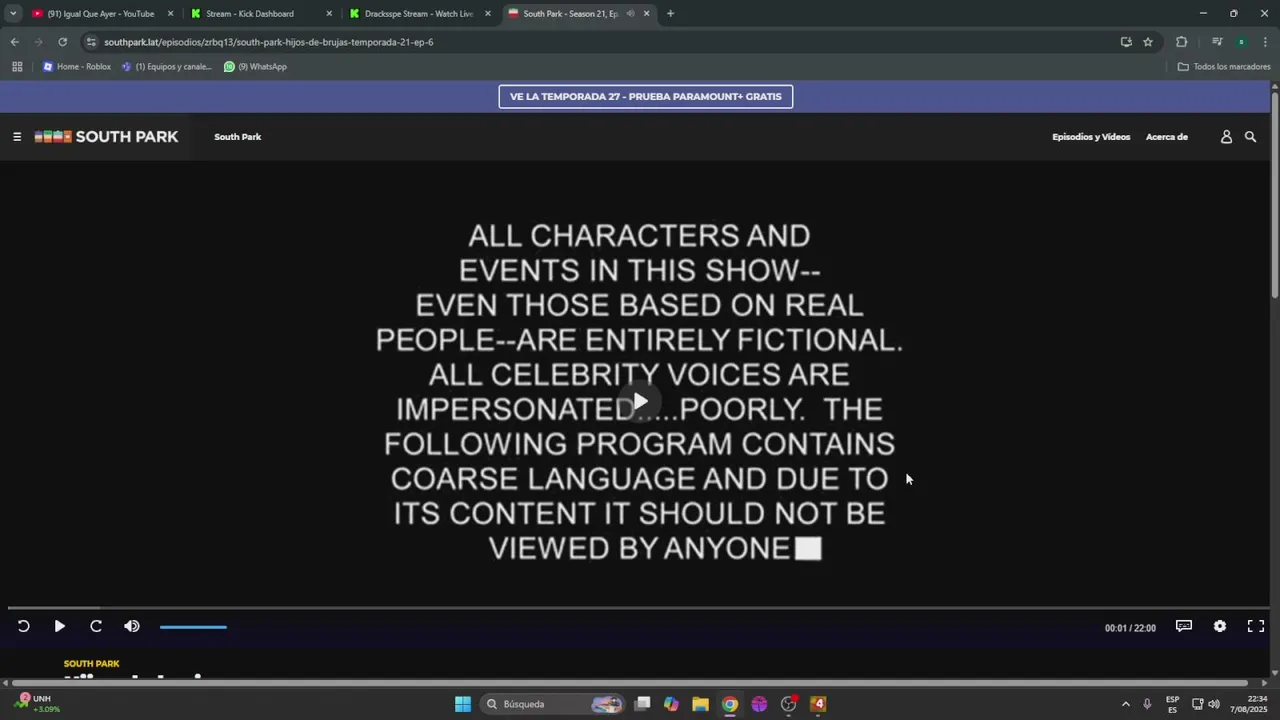Click VE LA TEMPORADA 27 Paramount+ banner
Viewport: 1280px width, 720px height.
coord(646,96)
